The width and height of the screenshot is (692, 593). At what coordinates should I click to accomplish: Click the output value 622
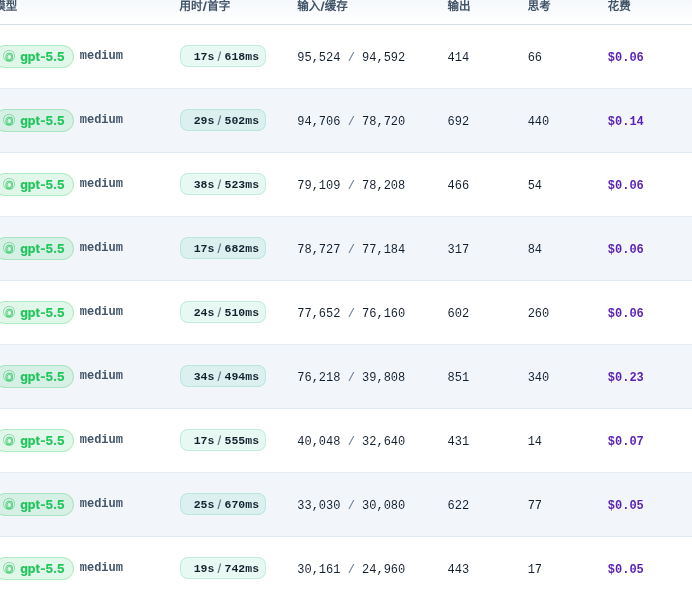[458, 505]
